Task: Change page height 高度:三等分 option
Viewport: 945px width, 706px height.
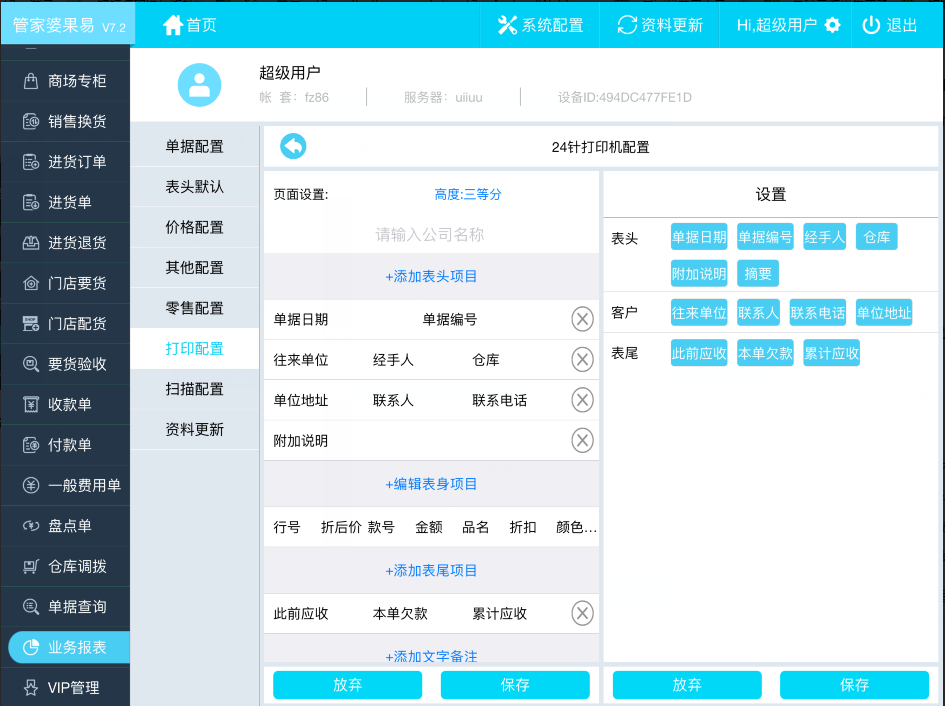Action: [467, 194]
